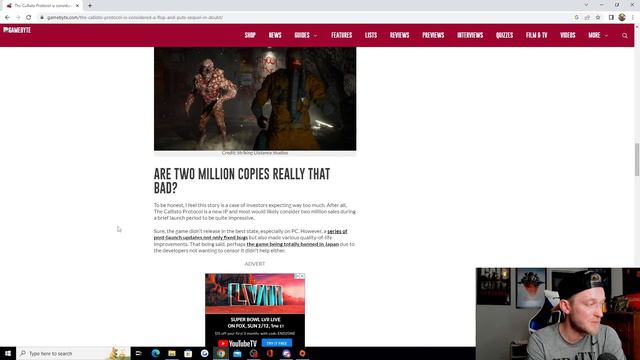Open a new browser tab
This screenshot has height=360, width=640.
click(90, 6)
